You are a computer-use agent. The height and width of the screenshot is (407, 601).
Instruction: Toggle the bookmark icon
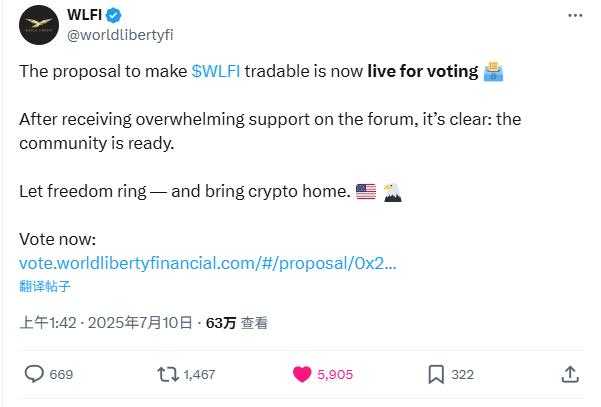(x=436, y=374)
